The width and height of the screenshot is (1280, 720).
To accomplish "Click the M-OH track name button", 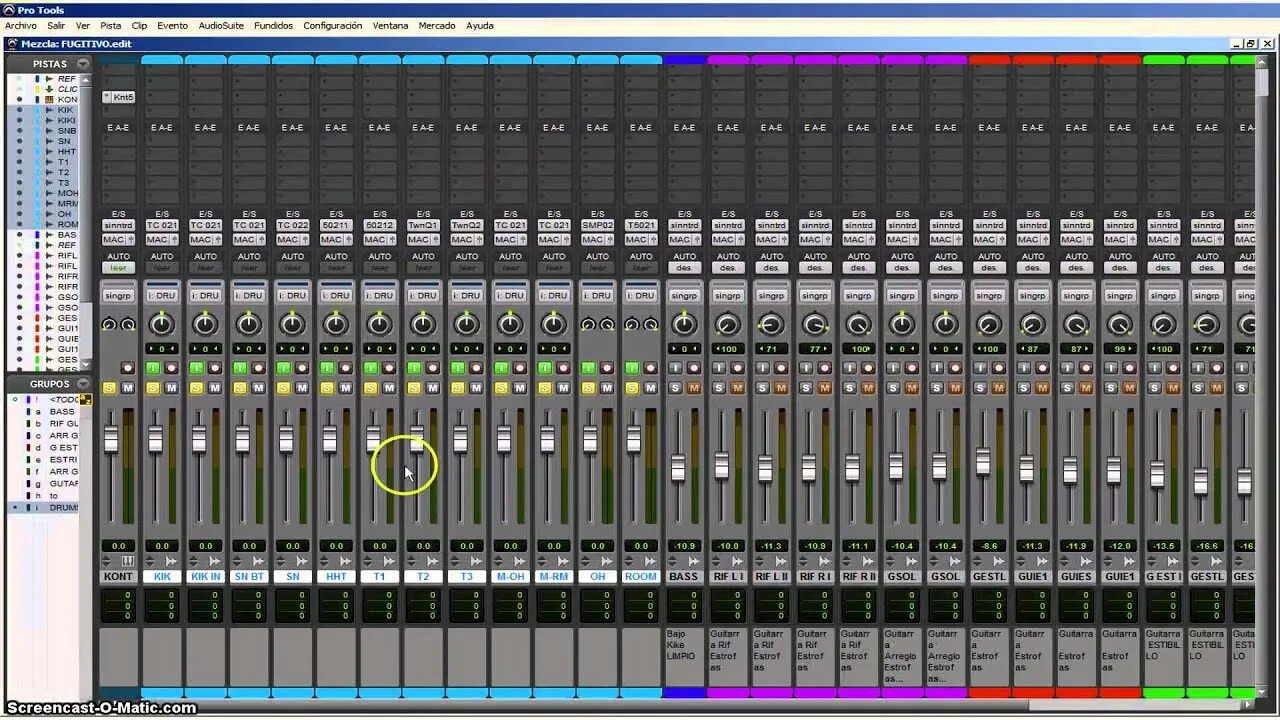I will tap(510, 577).
